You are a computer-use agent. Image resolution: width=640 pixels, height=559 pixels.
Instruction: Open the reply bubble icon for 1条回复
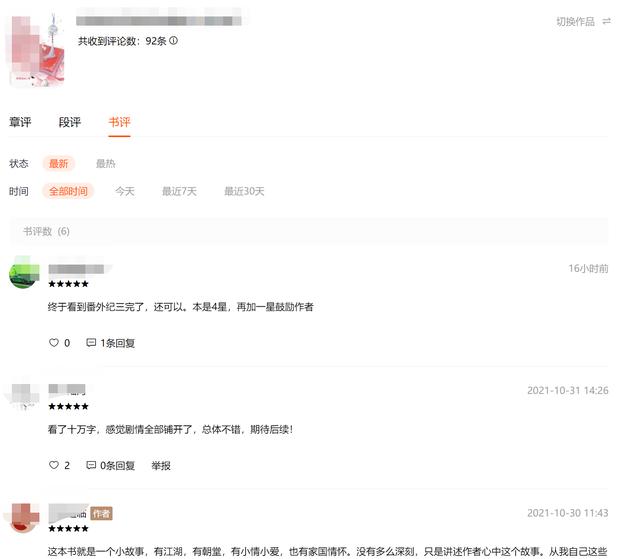pos(91,343)
